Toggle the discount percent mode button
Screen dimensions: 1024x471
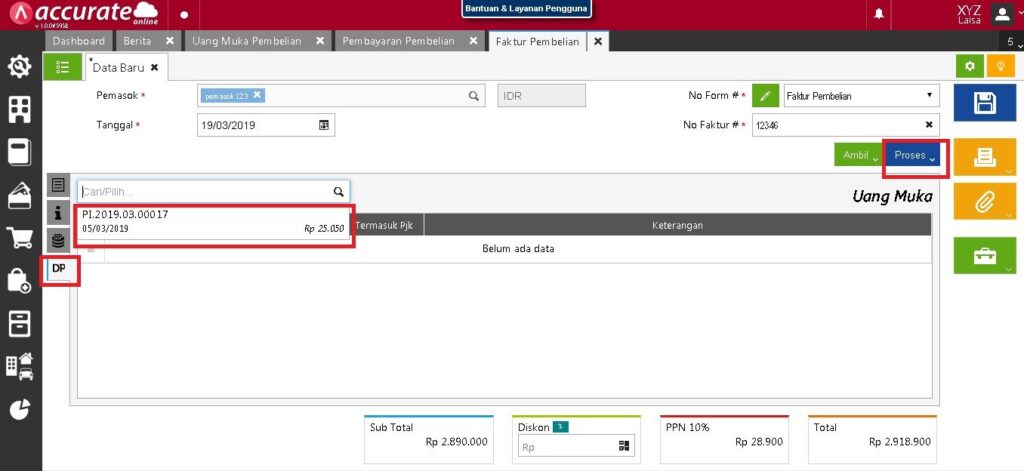(x=561, y=427)
